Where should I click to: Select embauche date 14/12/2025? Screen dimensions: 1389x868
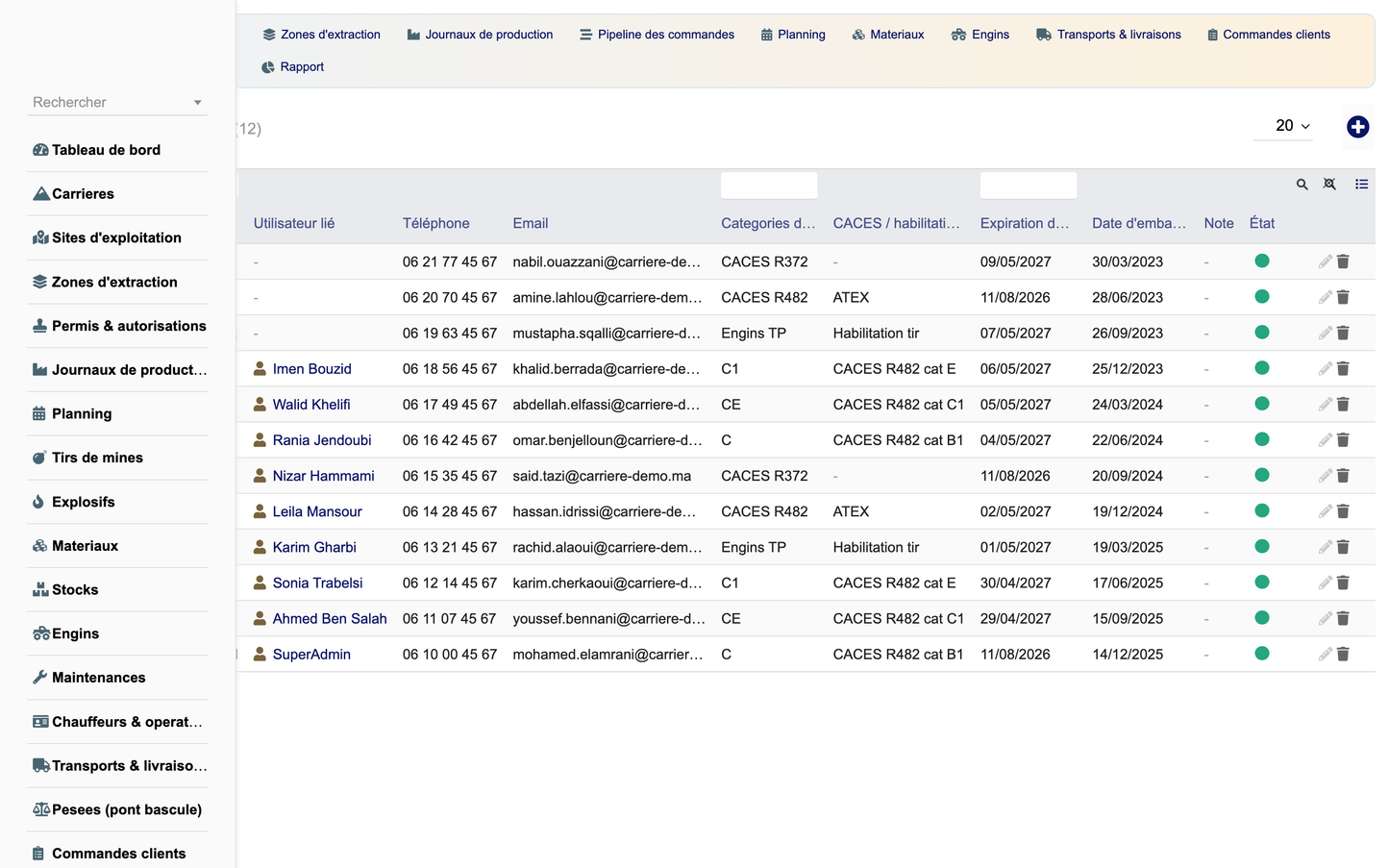coord(1128,655)
